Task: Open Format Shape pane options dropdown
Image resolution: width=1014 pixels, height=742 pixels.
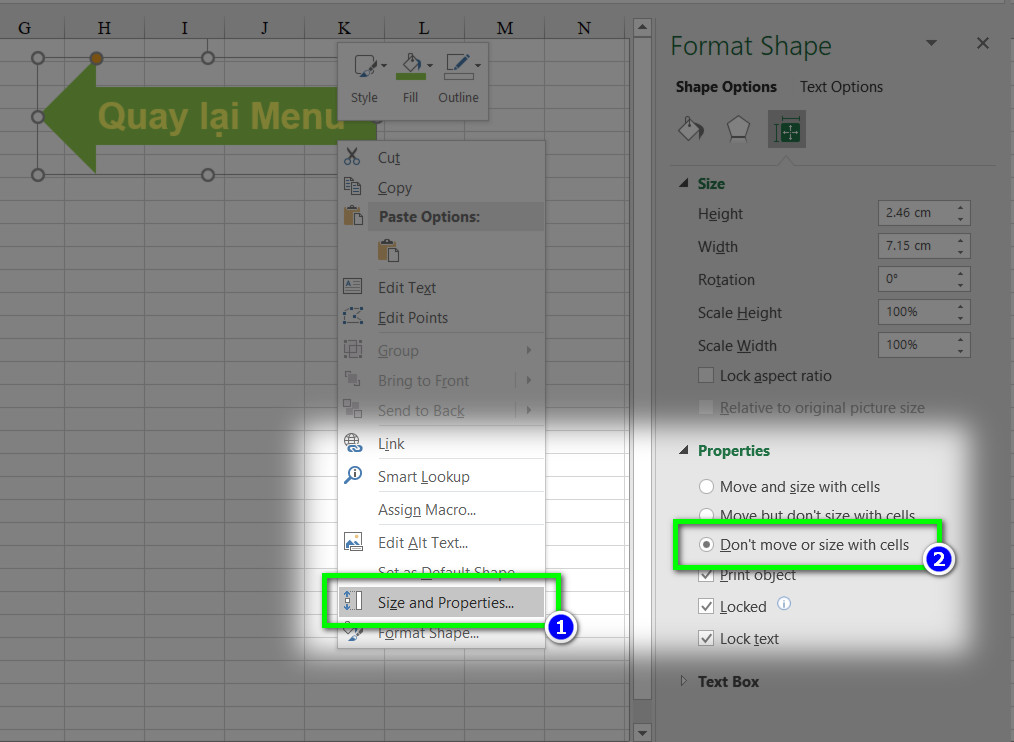Action: (931, 43)
